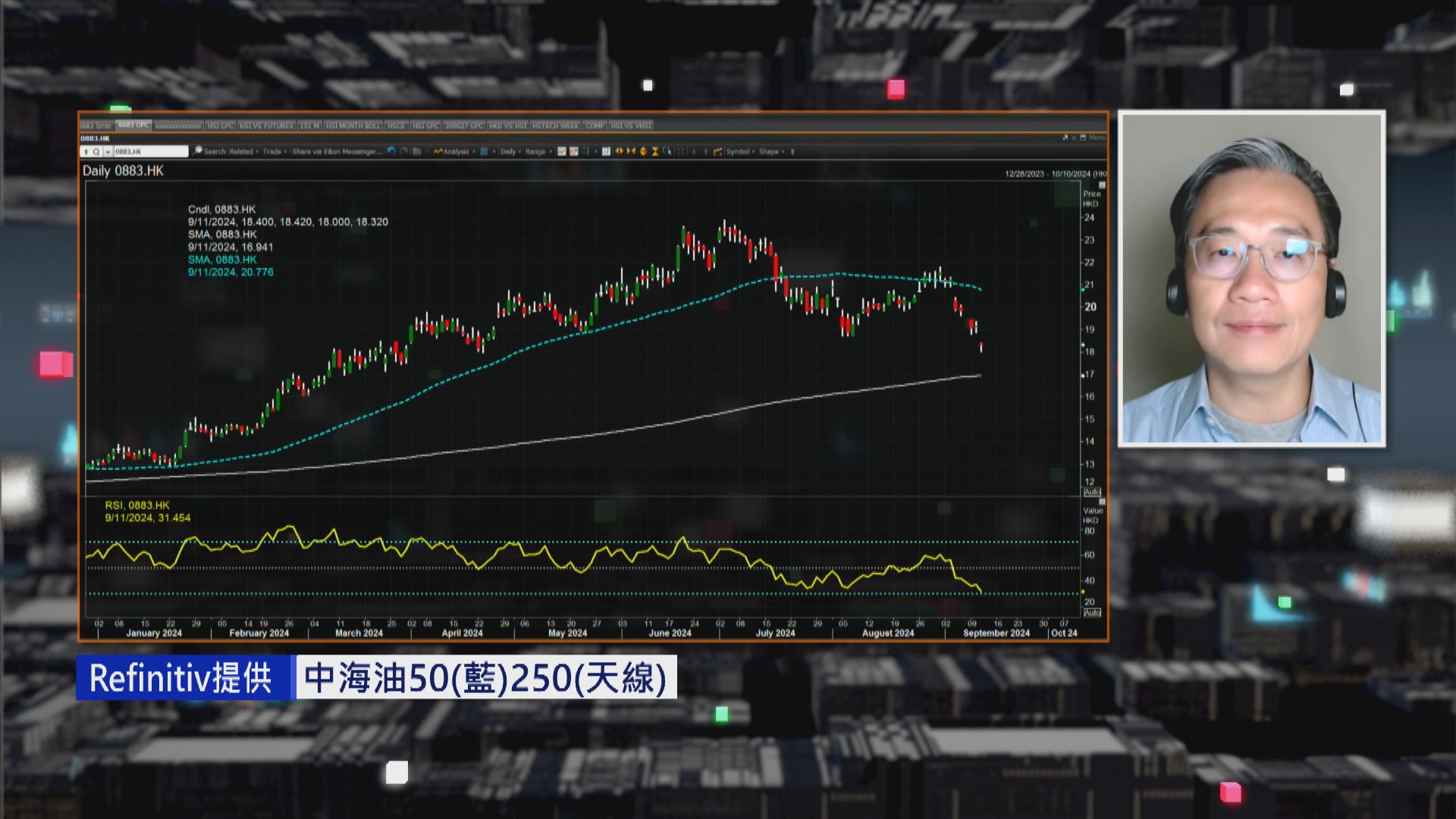
Task: Click June 2024 on the time axis
Action: pos(670,633)
